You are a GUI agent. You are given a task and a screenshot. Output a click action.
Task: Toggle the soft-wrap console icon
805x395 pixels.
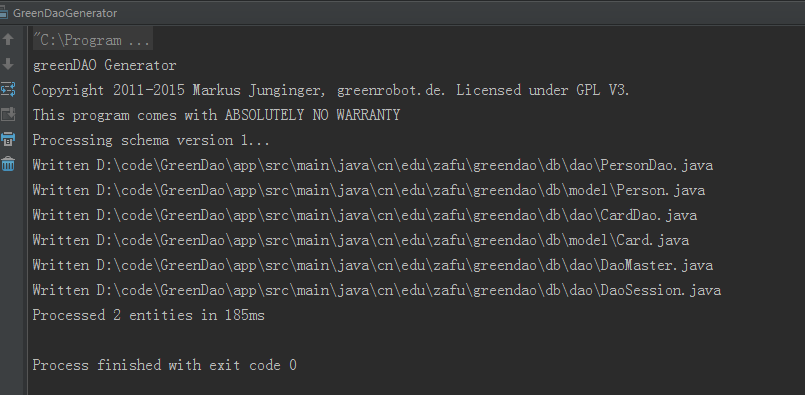8,89
